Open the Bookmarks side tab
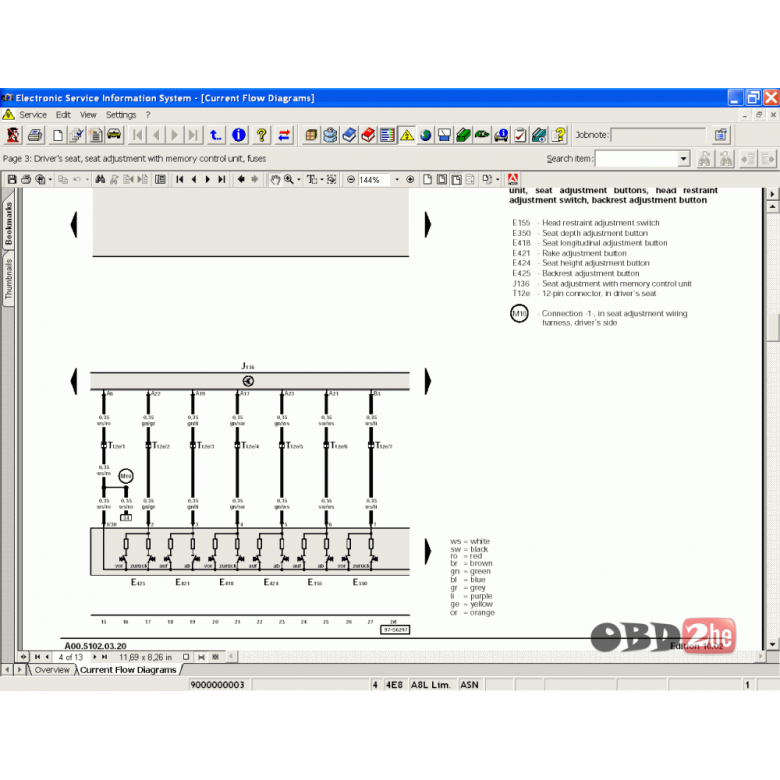Viewport: 780px width, 780px height. pos(8,223)
